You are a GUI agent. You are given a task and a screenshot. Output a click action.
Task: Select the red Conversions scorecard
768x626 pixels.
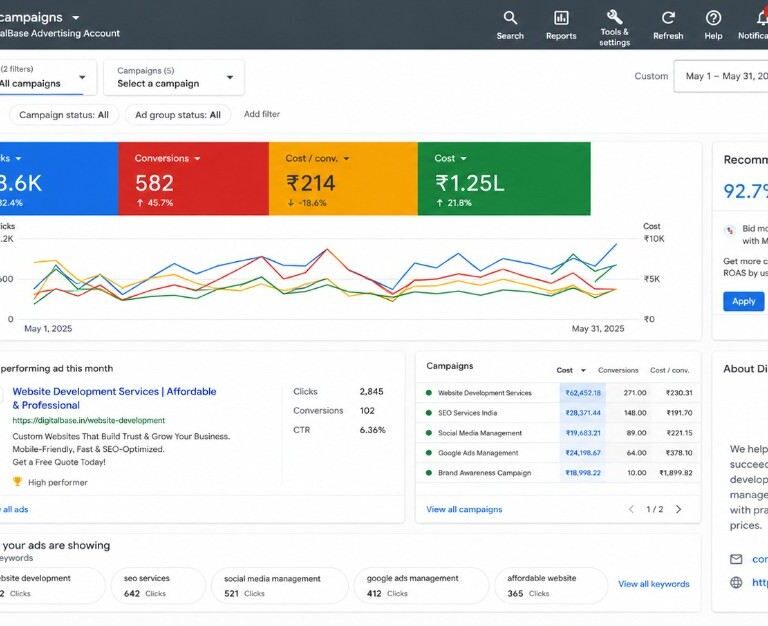point(193,179)
